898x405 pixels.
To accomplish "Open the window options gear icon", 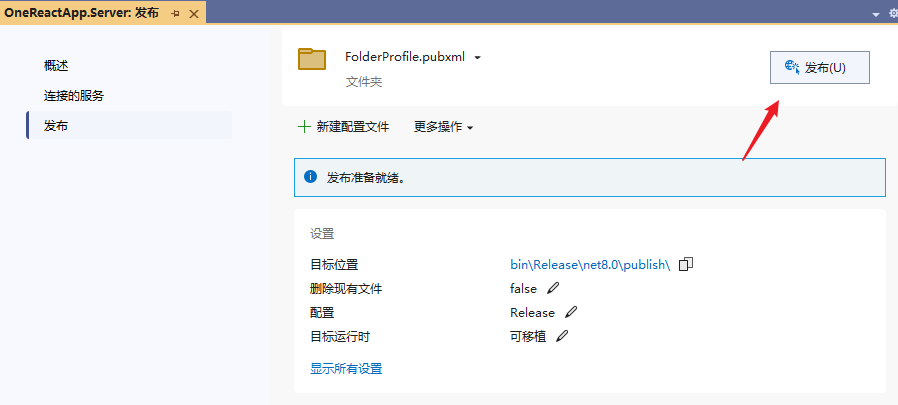I will [x=893, y=13].
